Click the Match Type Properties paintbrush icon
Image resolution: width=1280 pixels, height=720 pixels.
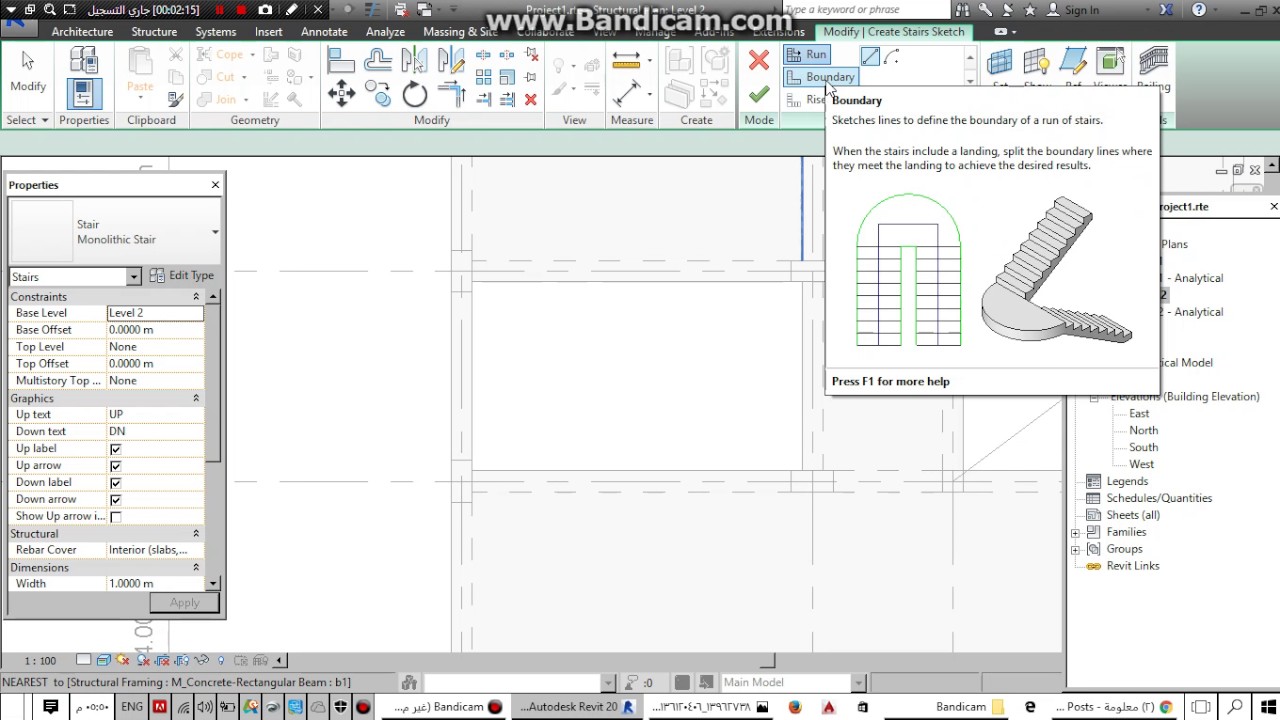[176, 99]
